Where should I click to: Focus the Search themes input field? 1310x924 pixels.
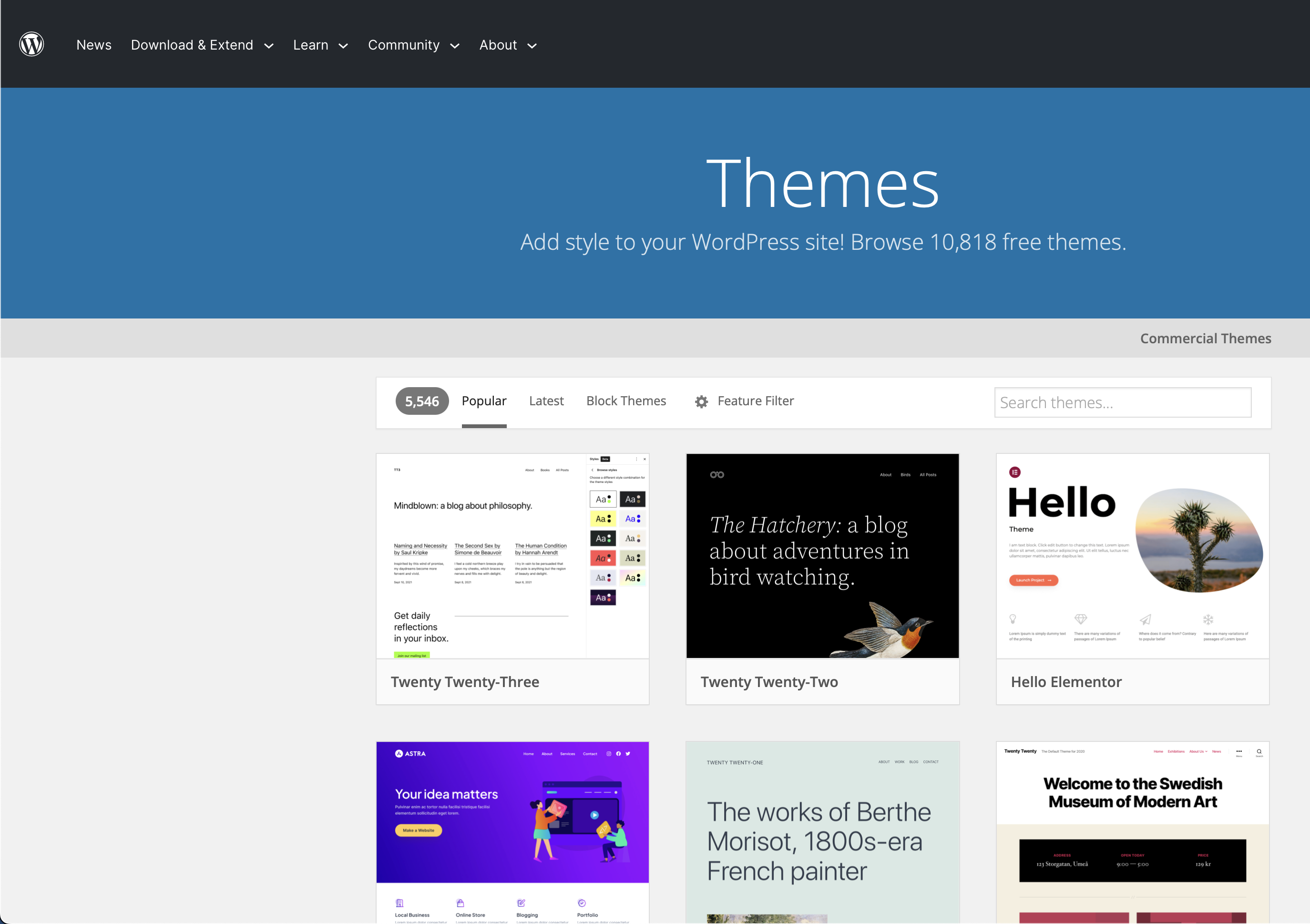(1122, 402)
